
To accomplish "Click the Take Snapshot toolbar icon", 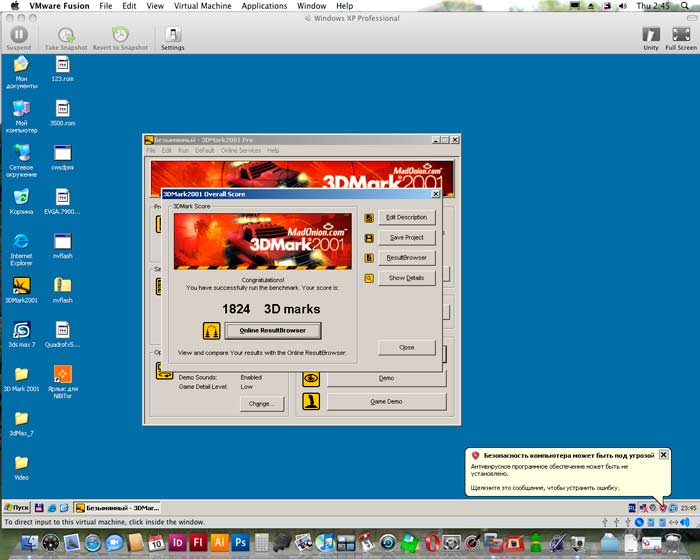I will click(66, 38).
